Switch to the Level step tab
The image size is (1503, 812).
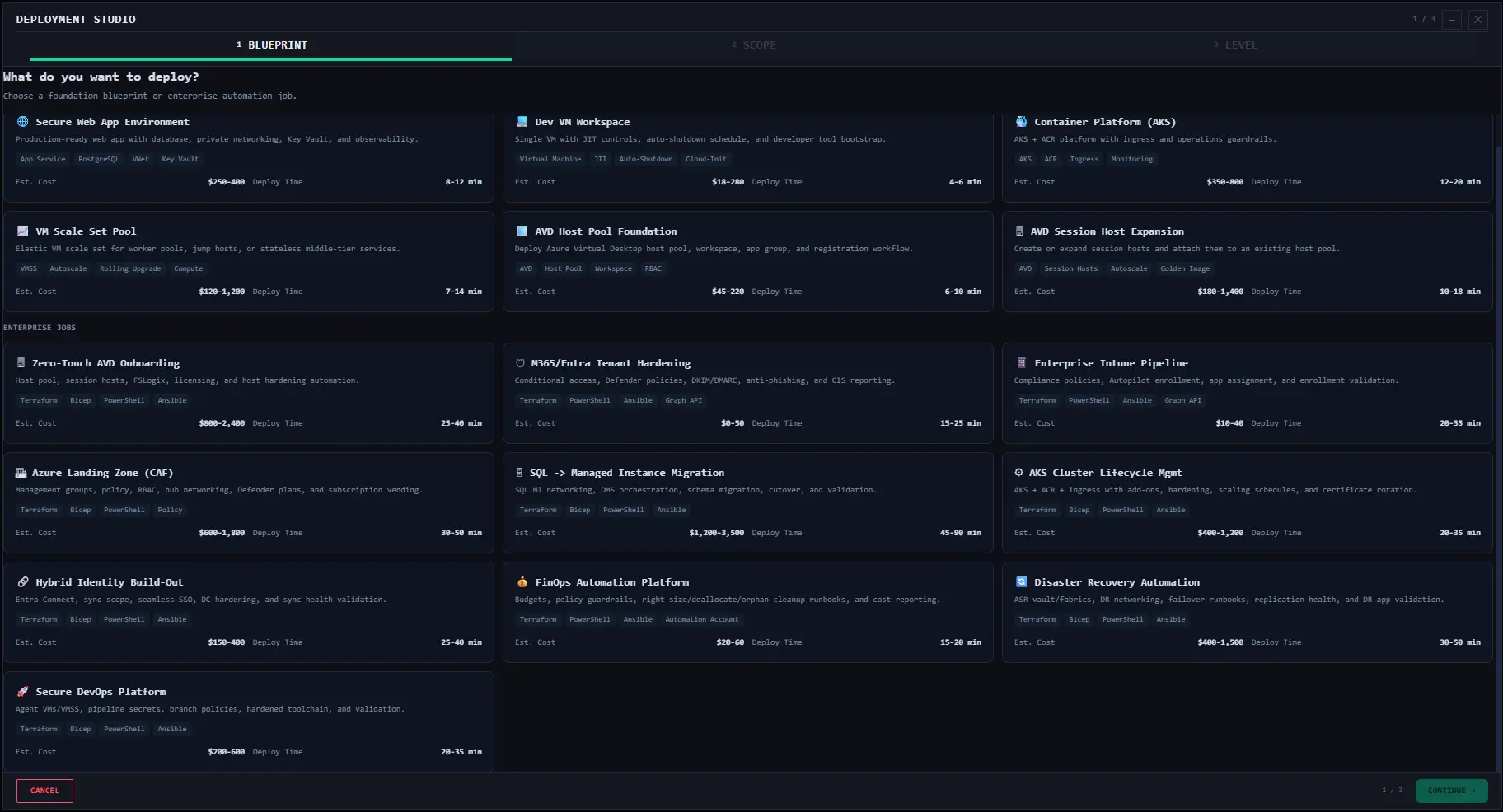click(1235, 45)
